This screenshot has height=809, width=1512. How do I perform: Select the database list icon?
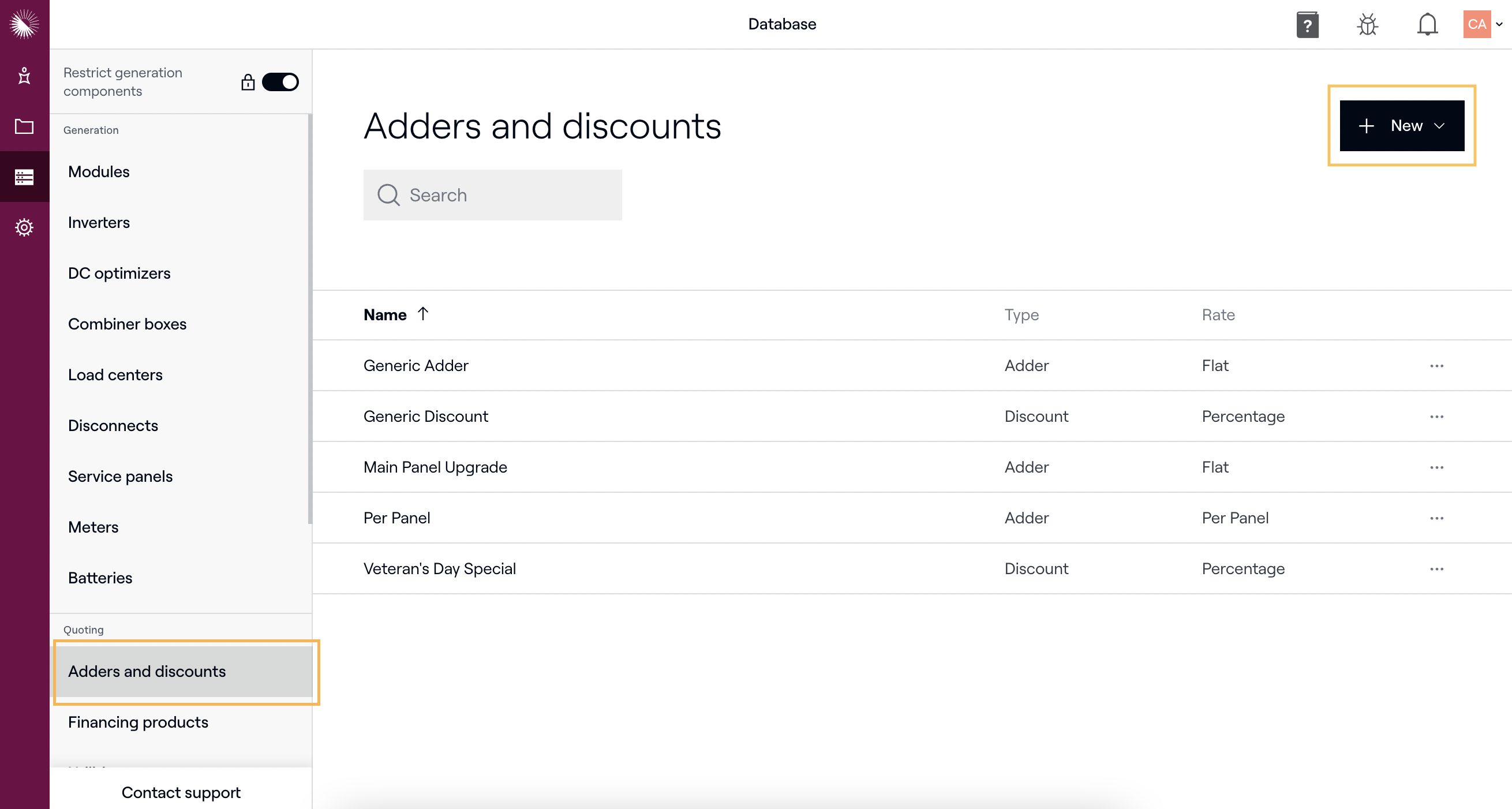click(24, 177)
